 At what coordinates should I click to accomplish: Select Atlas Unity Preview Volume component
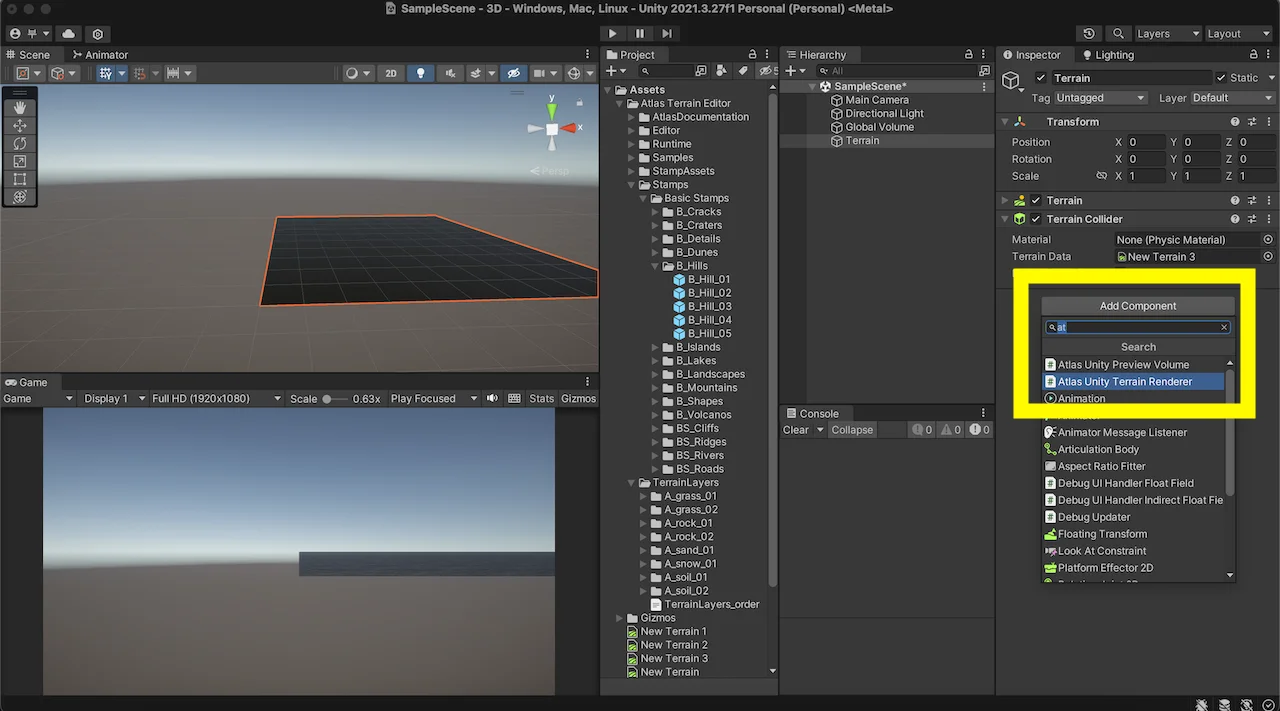(1133, 365)
